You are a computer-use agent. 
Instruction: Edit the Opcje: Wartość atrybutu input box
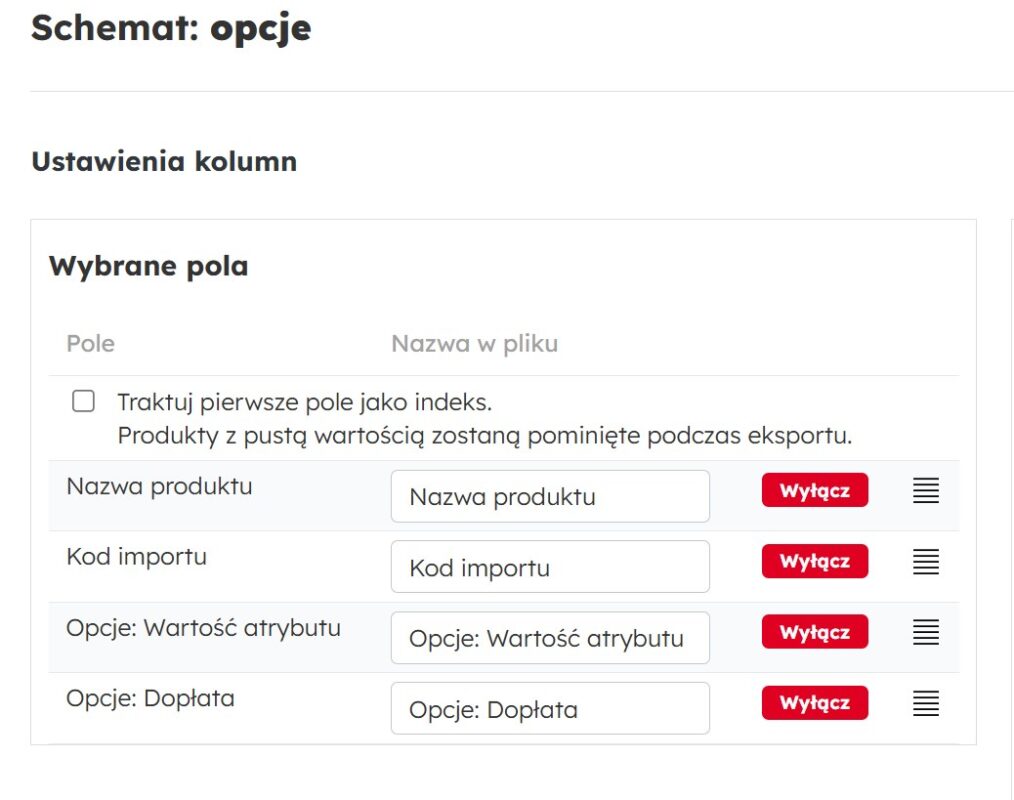[550, 638]
